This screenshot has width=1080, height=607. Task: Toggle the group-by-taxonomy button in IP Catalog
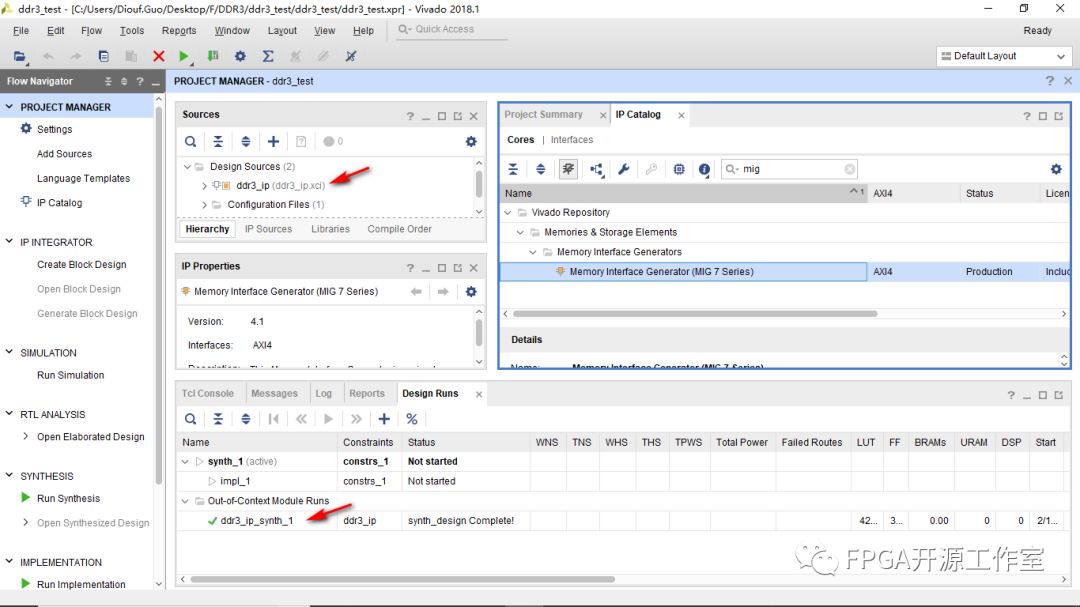point(568,169)
